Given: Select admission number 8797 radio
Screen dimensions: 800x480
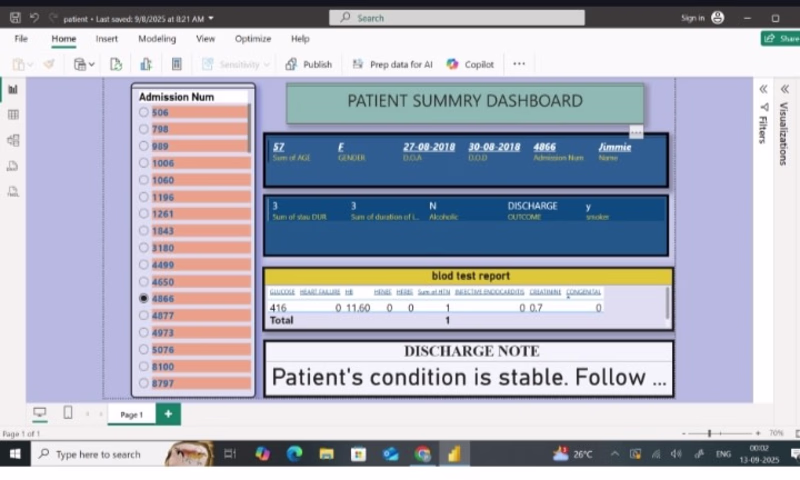Looking at the screenshot, I should (144, 383).
